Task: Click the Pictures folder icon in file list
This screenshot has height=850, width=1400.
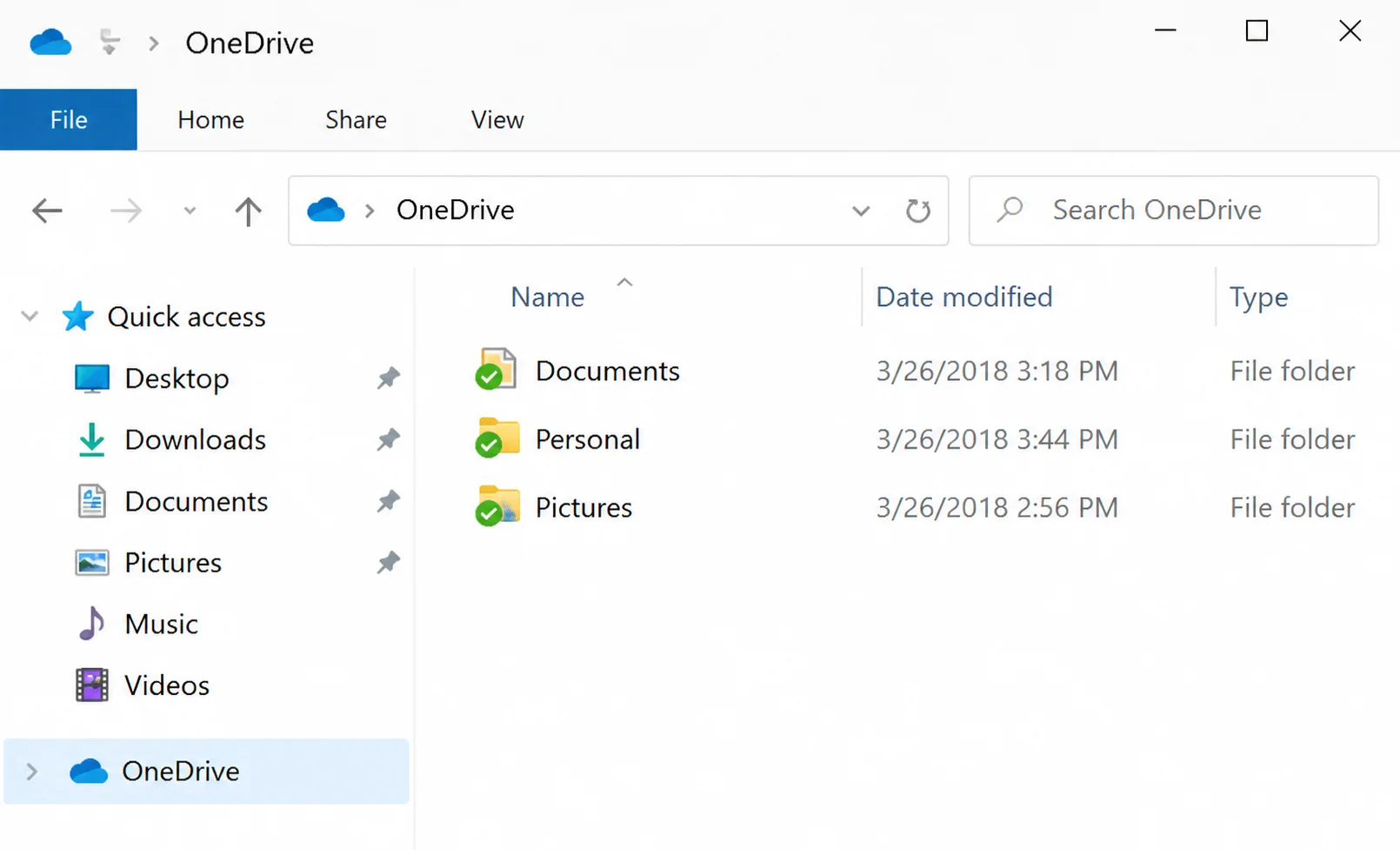Action: point(497,505)
